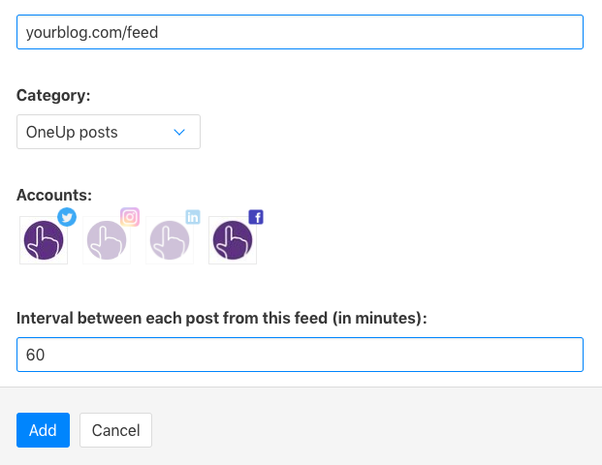This screenshot has width=602, height=465.
Task: Click into the interval minutes field
Action: pyautogui.click(x=299, y=355)
